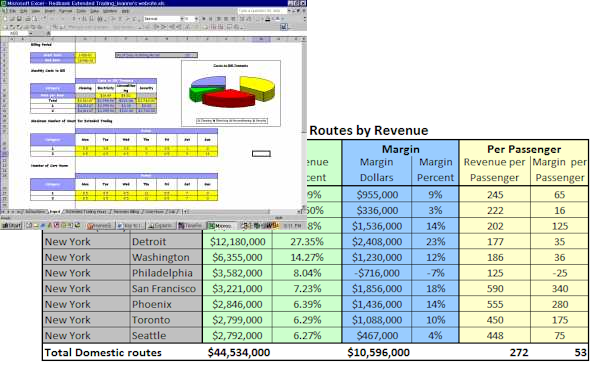Click the 'Margin' group header
592x370 pixels.
tap(401, 149)
